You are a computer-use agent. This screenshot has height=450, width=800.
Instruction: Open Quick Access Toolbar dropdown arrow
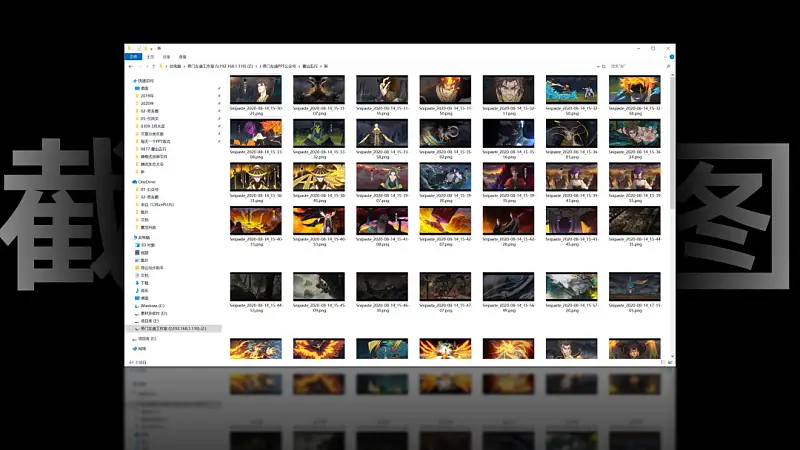[152, 48]
